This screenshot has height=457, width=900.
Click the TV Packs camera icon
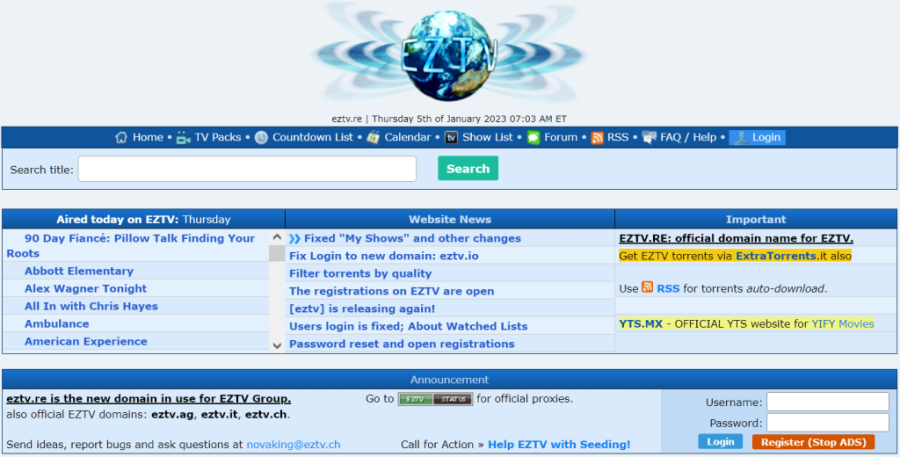(183, 138)
